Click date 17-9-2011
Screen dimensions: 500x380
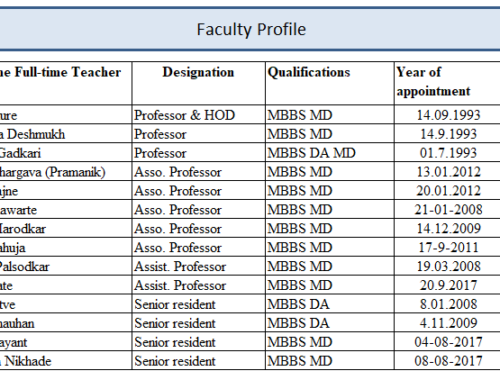449,248
